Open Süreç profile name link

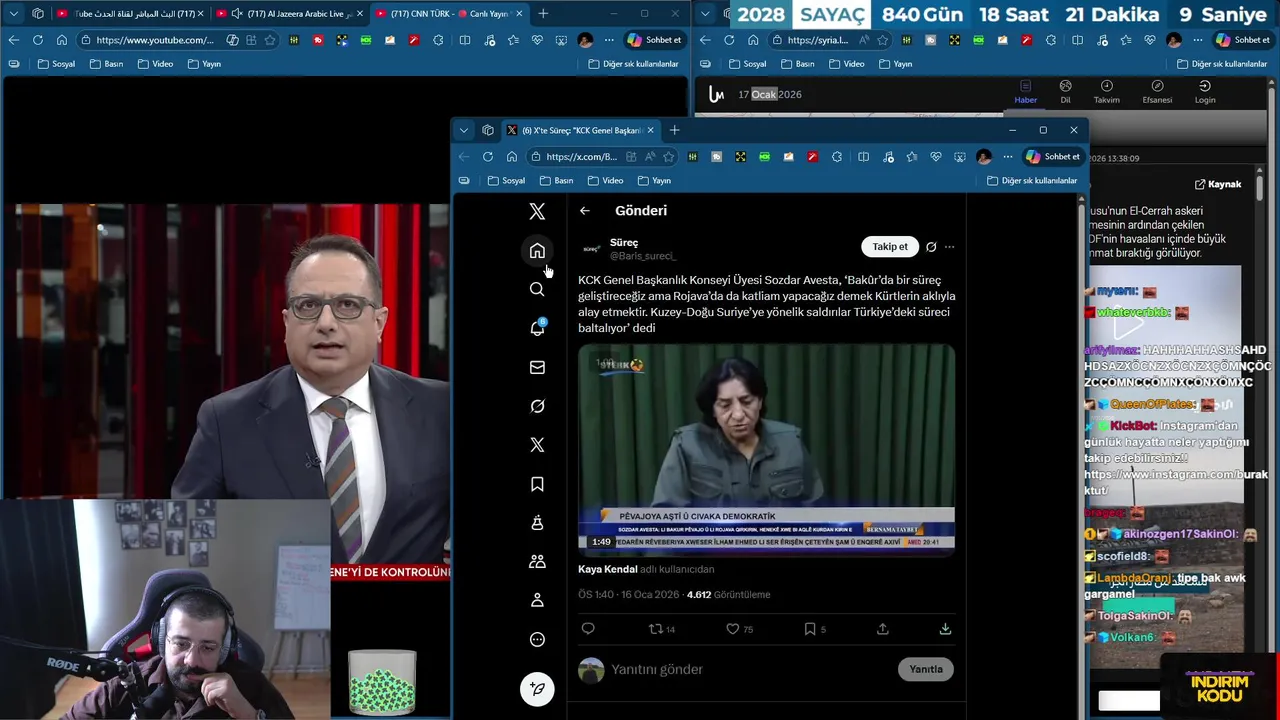[624, 242]
